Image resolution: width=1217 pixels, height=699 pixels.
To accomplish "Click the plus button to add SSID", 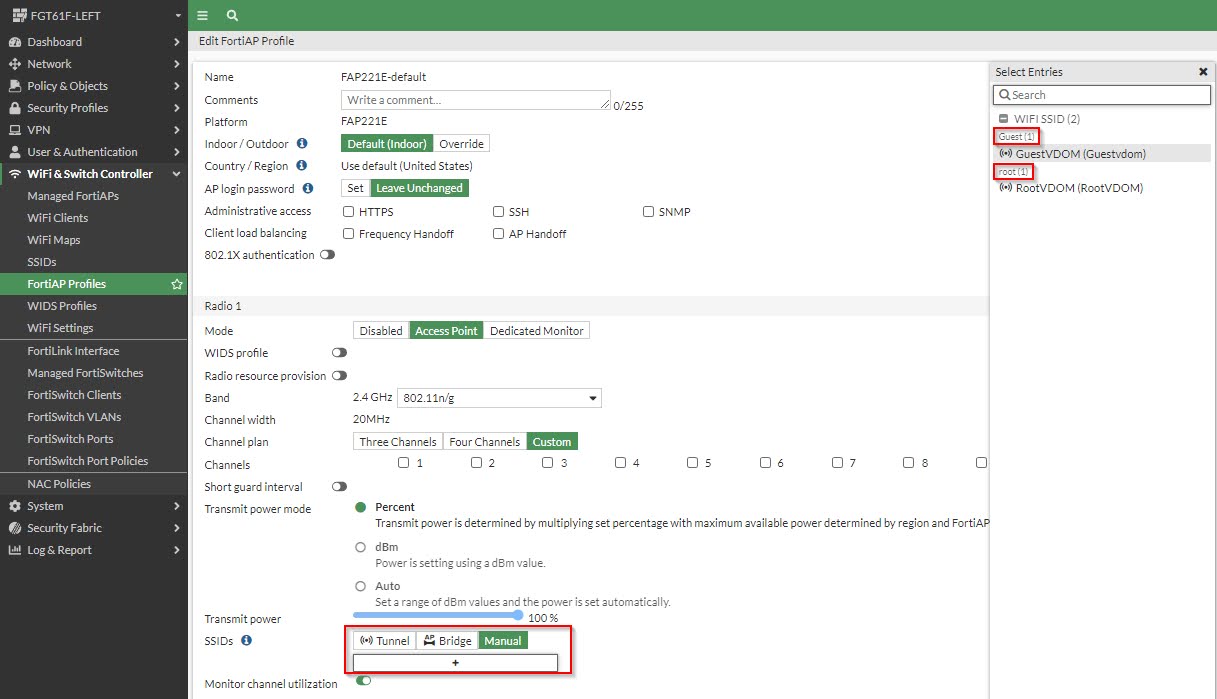I will [x=455, y=663].
